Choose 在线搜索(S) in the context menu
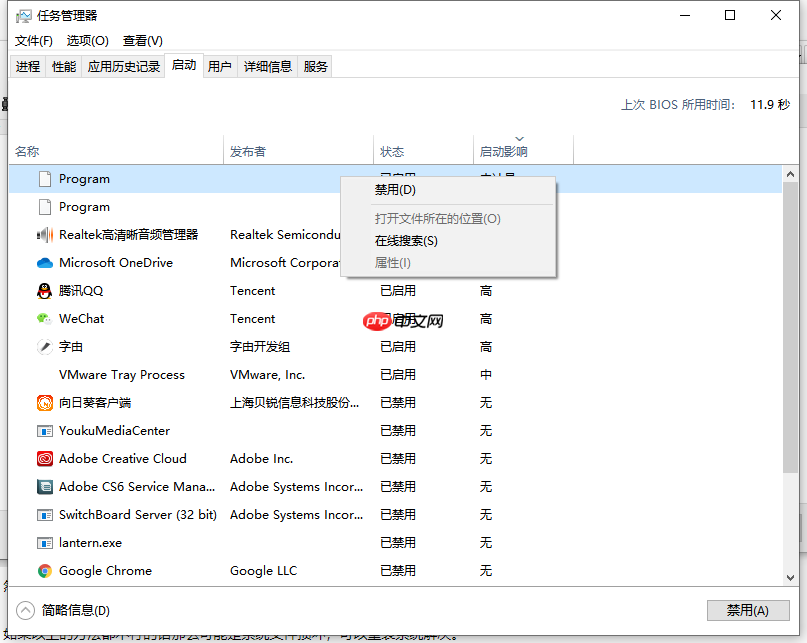Screen dimensions: 807x643 pos(448,241)
